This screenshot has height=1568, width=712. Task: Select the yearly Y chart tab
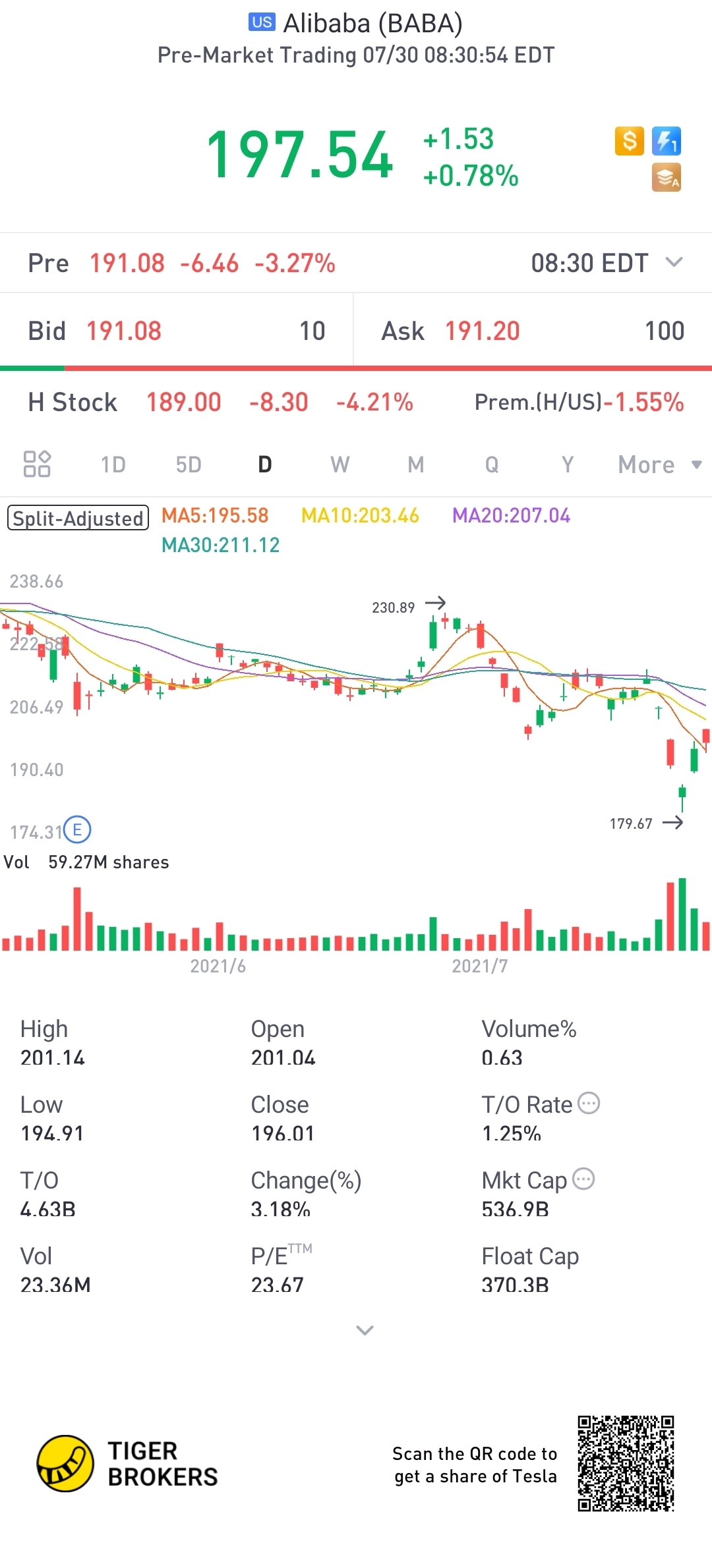pos(568,464)
